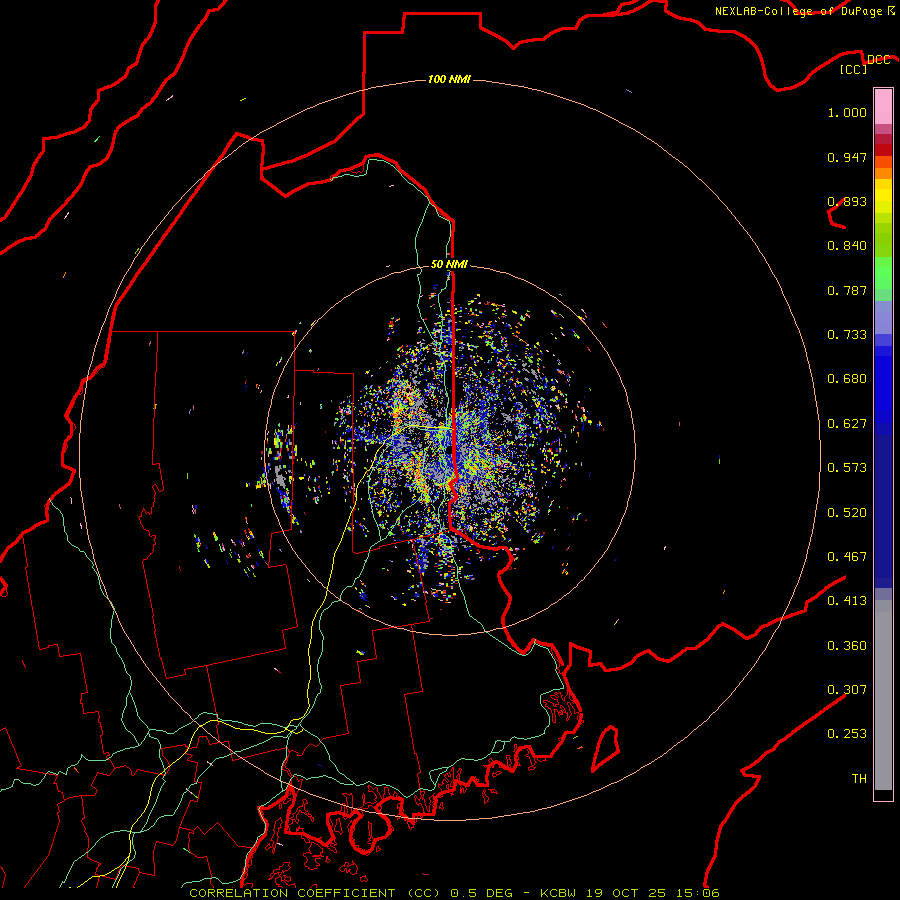Viewport: 900px width, 900px height.
Task: Click the 0.787 color scale value
Action: point(847,290)
